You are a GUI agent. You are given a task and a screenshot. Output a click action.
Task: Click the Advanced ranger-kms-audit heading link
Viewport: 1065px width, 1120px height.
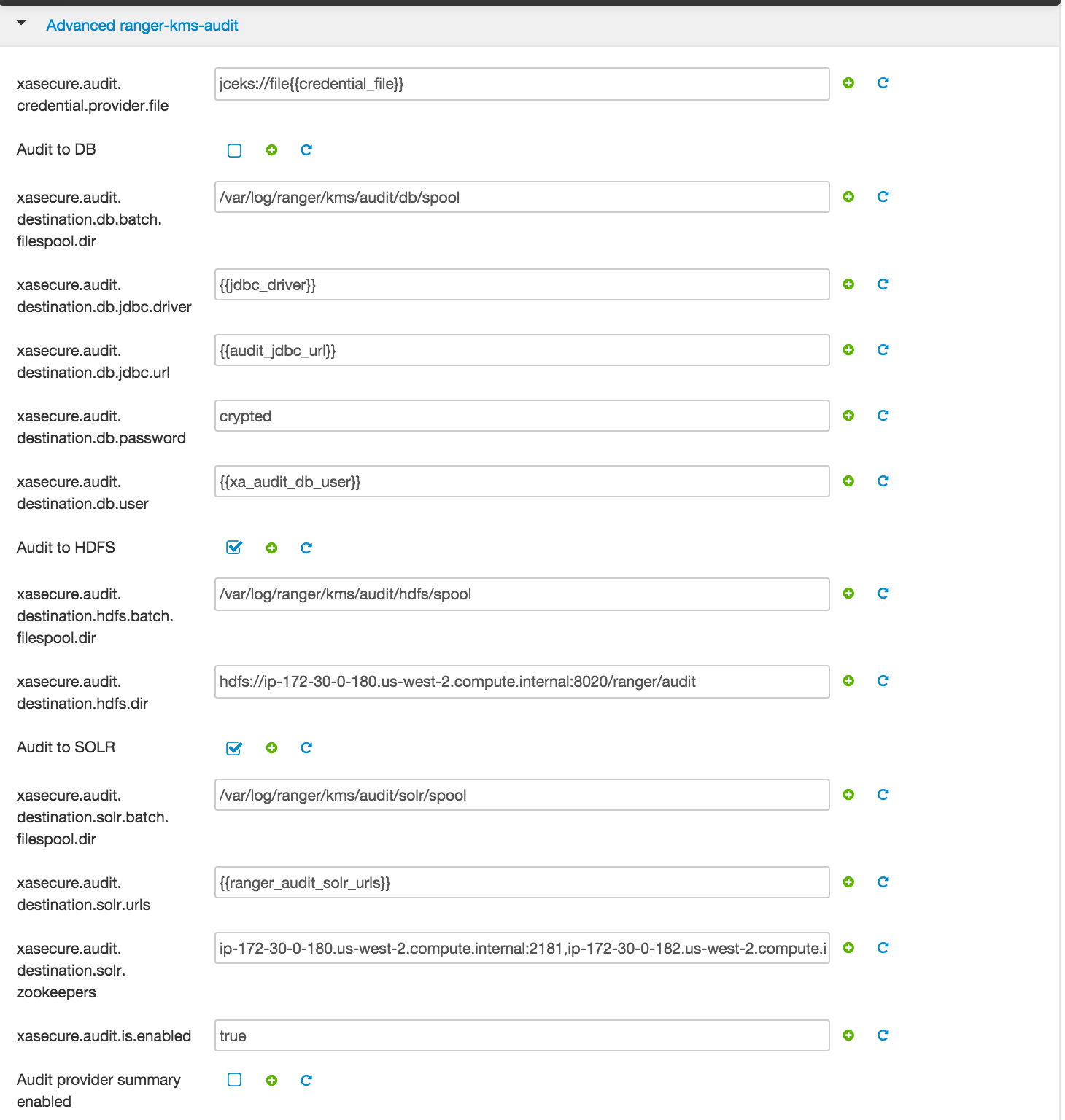(x=142, y=26)
